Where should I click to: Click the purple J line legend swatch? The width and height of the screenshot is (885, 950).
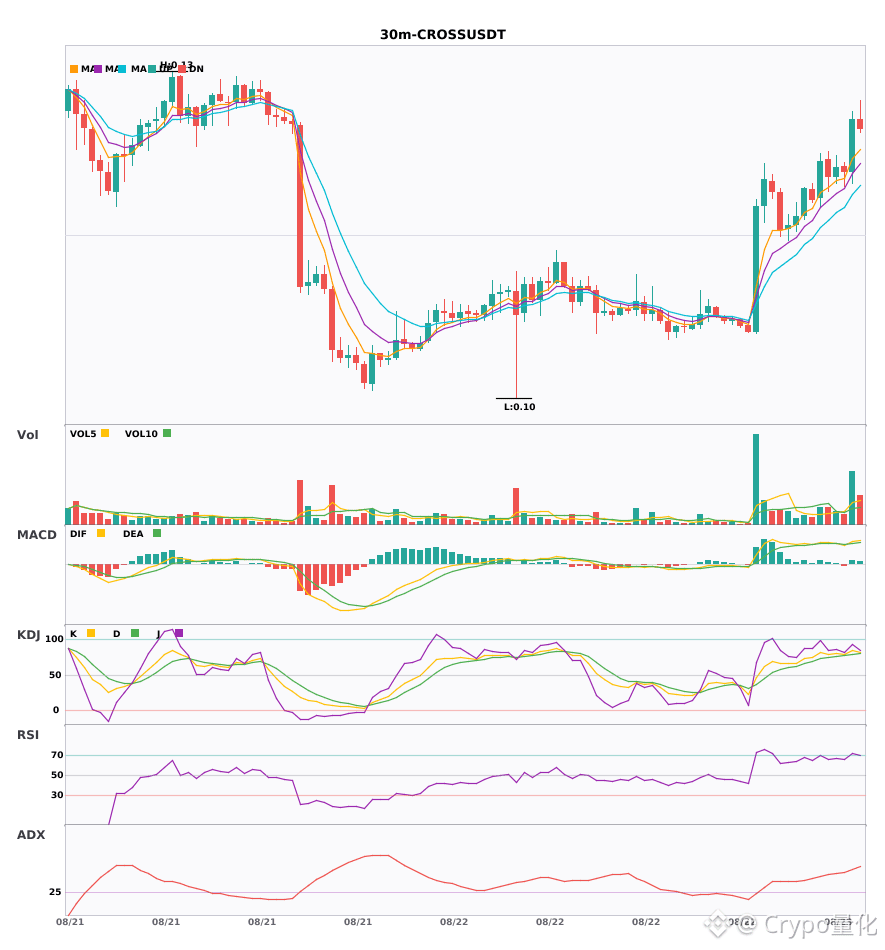pyautogui.click(x=179, y=633)
